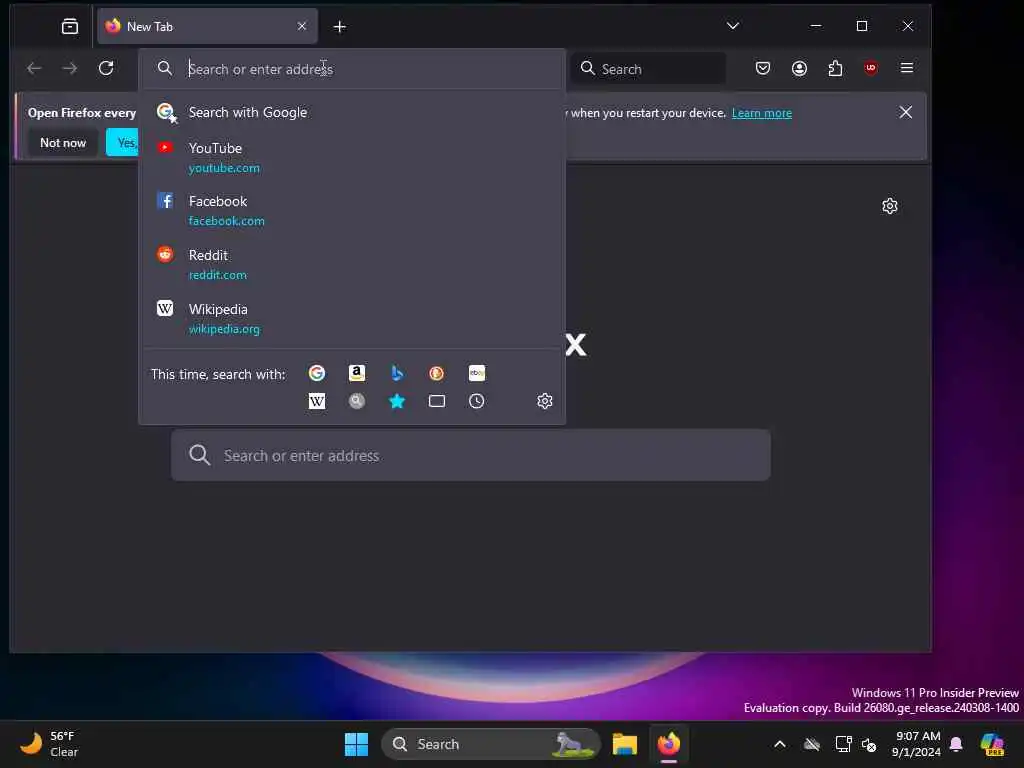Open search settings gear in dropdown
This screenshot has height=768, width=1024.
pos(545,401)
